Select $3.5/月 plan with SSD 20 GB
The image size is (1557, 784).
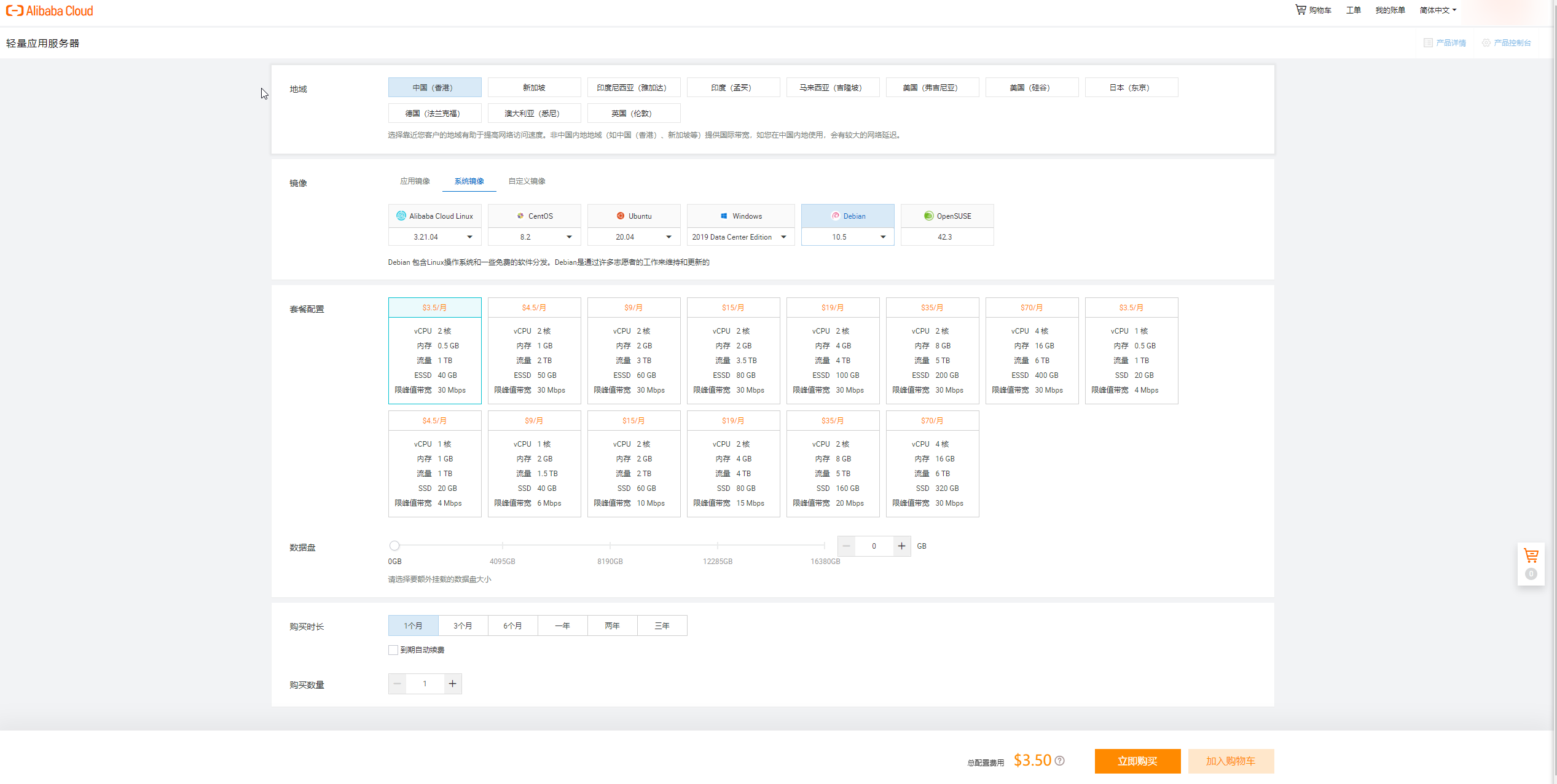(1131, 350)
